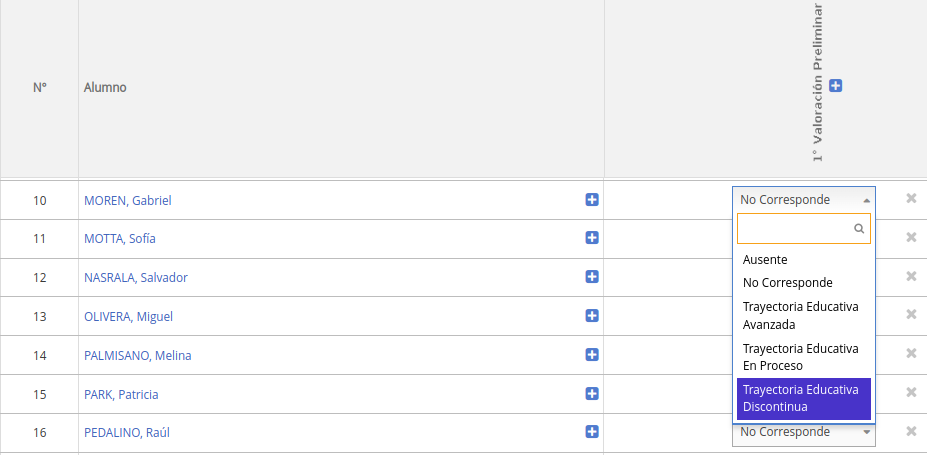The width and height of the screenshot is (927, 455).
Task: Click the plus icon beside MOREN, Gabriel
Action: [x=592, y=200]
